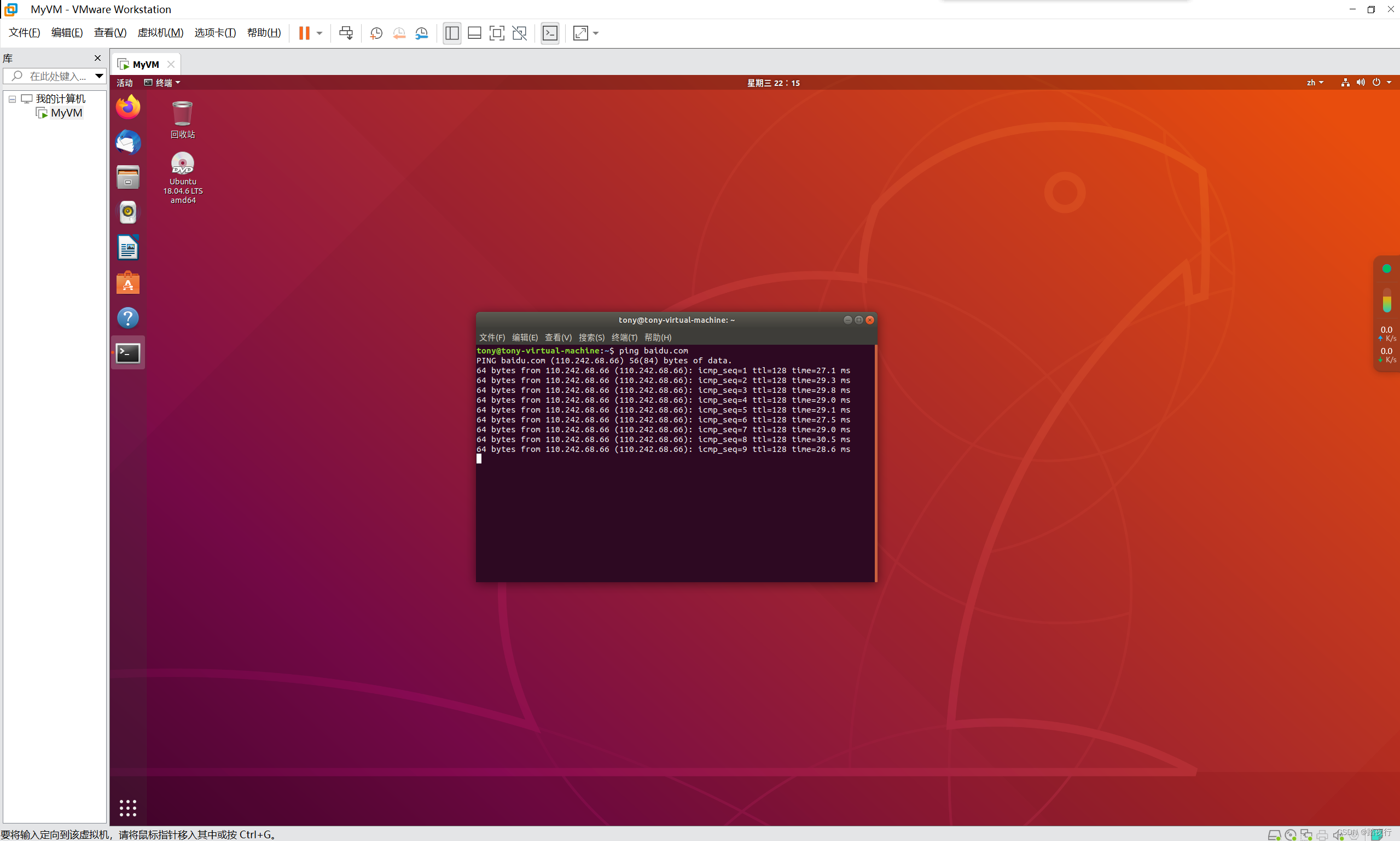1400x841 pixels.
Task: Select 我的计算机 in the library tree
Action: (60, 98)
